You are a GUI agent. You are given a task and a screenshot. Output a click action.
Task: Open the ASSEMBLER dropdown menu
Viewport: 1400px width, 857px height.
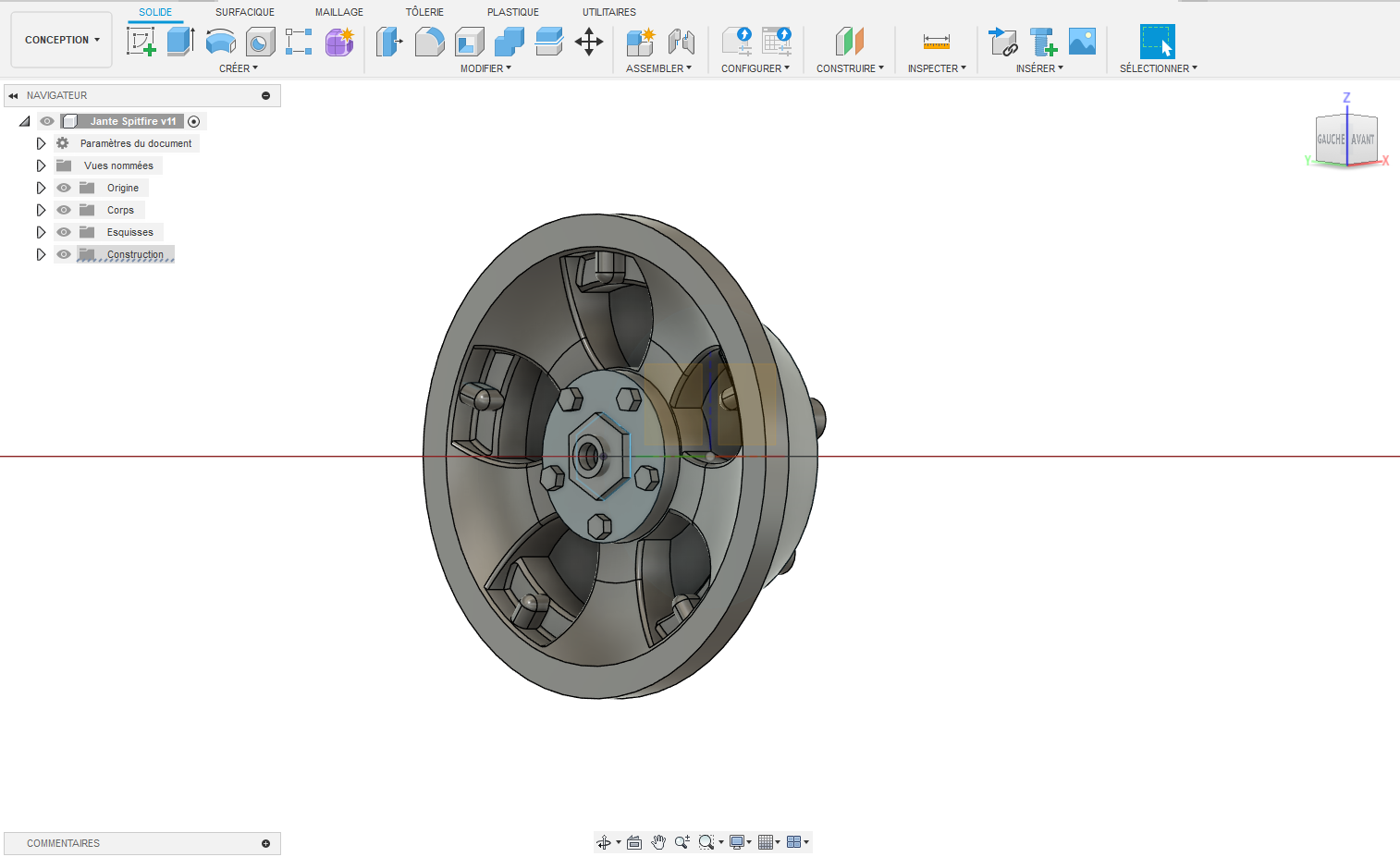click(x=658, y=68)
